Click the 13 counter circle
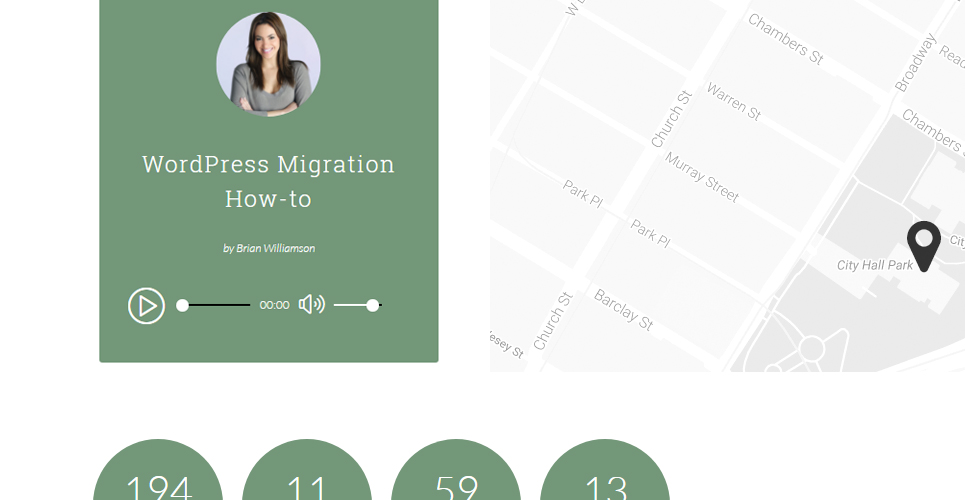 point(605,470)
